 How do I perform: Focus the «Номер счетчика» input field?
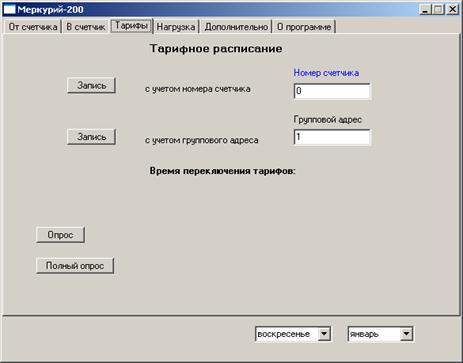click(x=332, y=91)
